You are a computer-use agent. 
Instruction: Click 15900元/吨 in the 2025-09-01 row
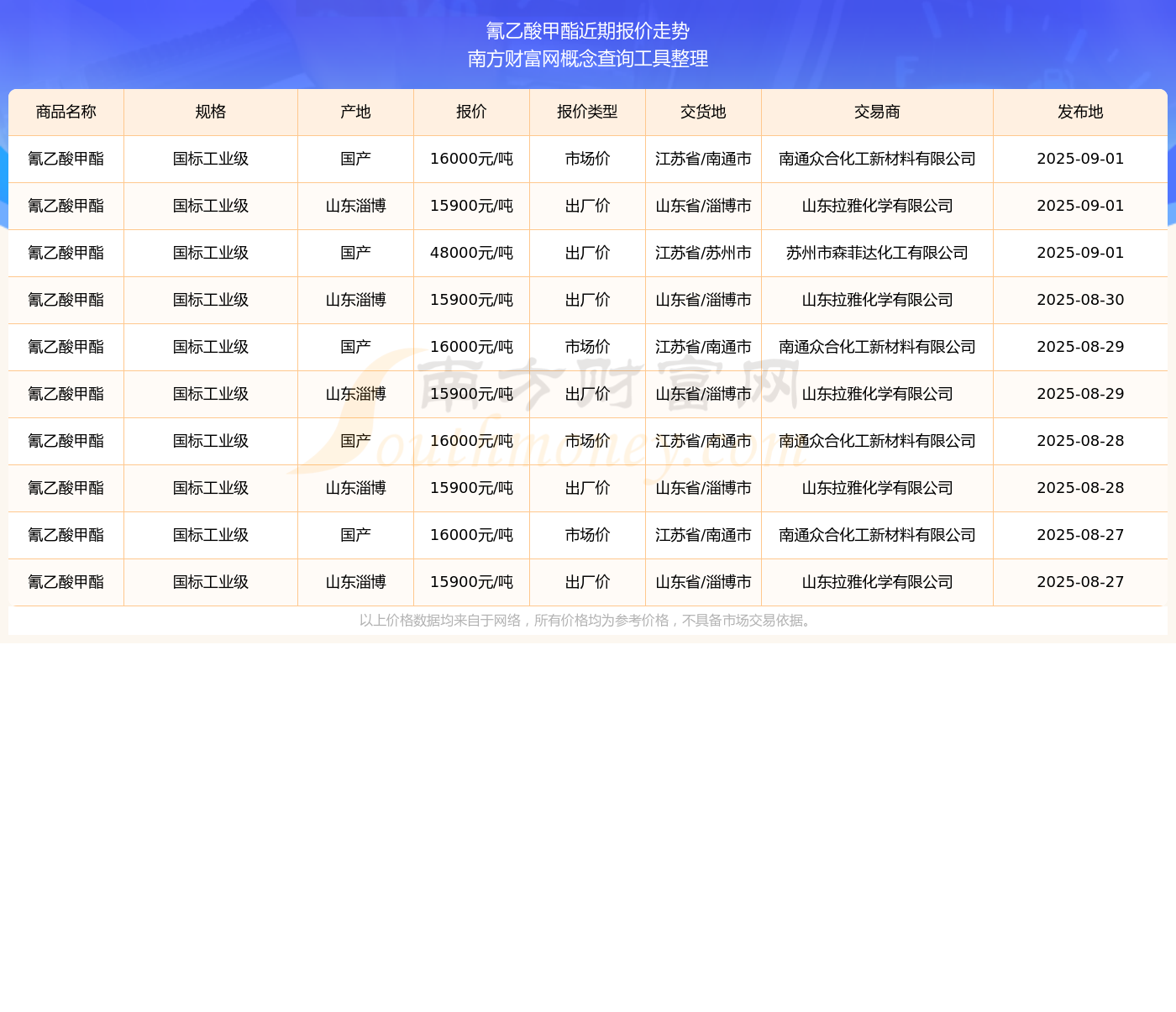472,206
